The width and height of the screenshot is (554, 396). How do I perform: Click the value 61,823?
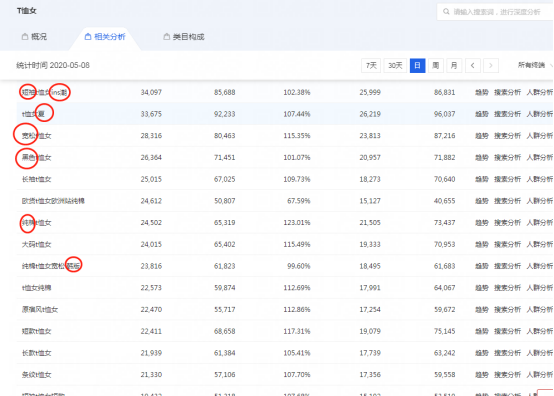point(224,266)
